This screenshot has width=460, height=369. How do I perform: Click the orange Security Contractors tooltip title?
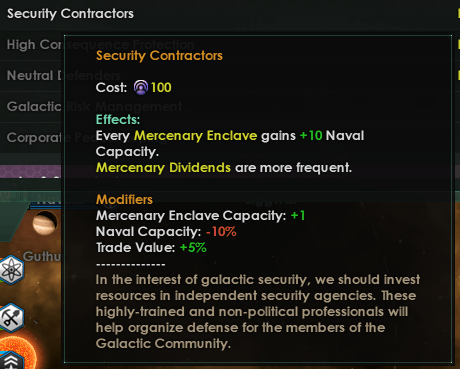point(159,56)
